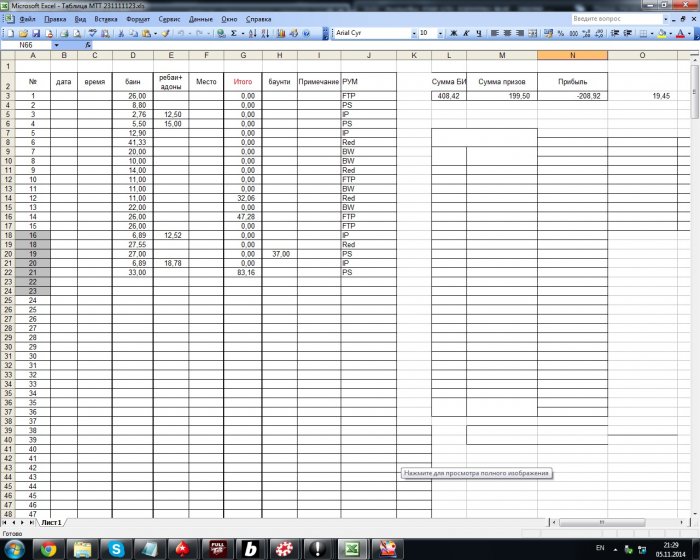Image resolution: width=700 pixels, height=560 pixels.
Task: Open the Chart Wizard icon
Action: coord(281,33)
